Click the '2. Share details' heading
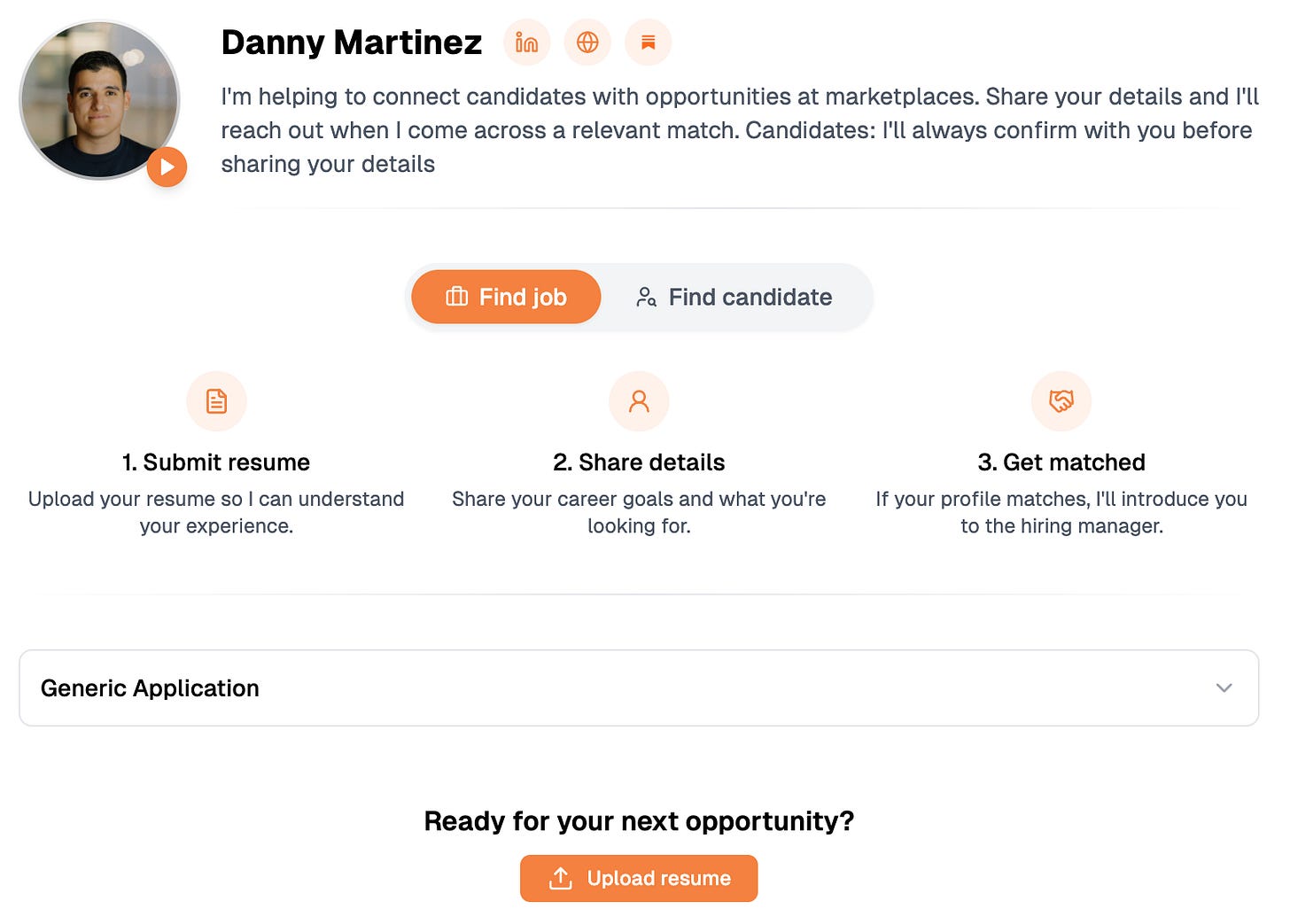The width and height of the screenshot is (1290, 924). coord(639,462)
